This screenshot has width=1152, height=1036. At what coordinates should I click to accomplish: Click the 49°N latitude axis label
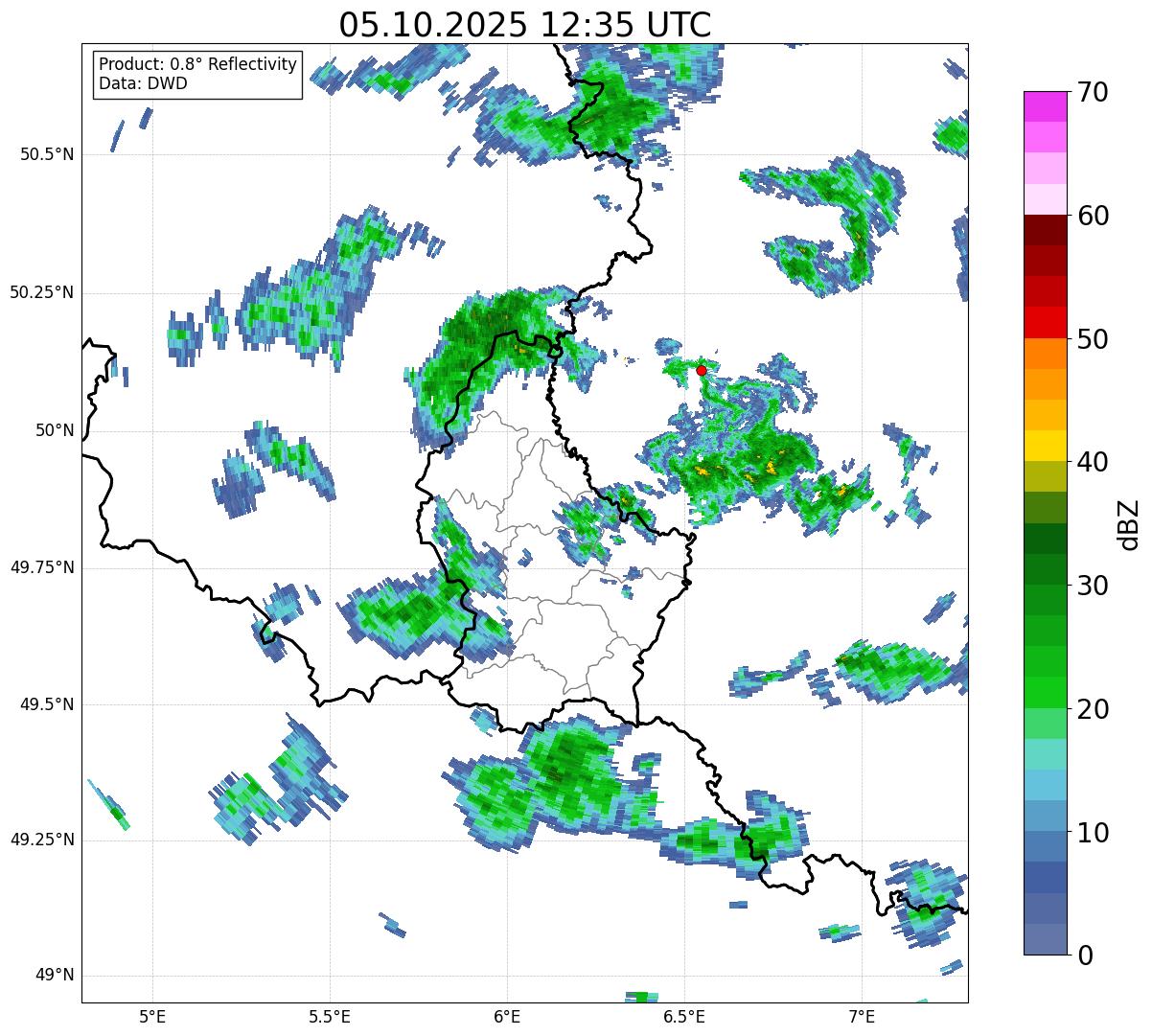(x=54, y=976)
